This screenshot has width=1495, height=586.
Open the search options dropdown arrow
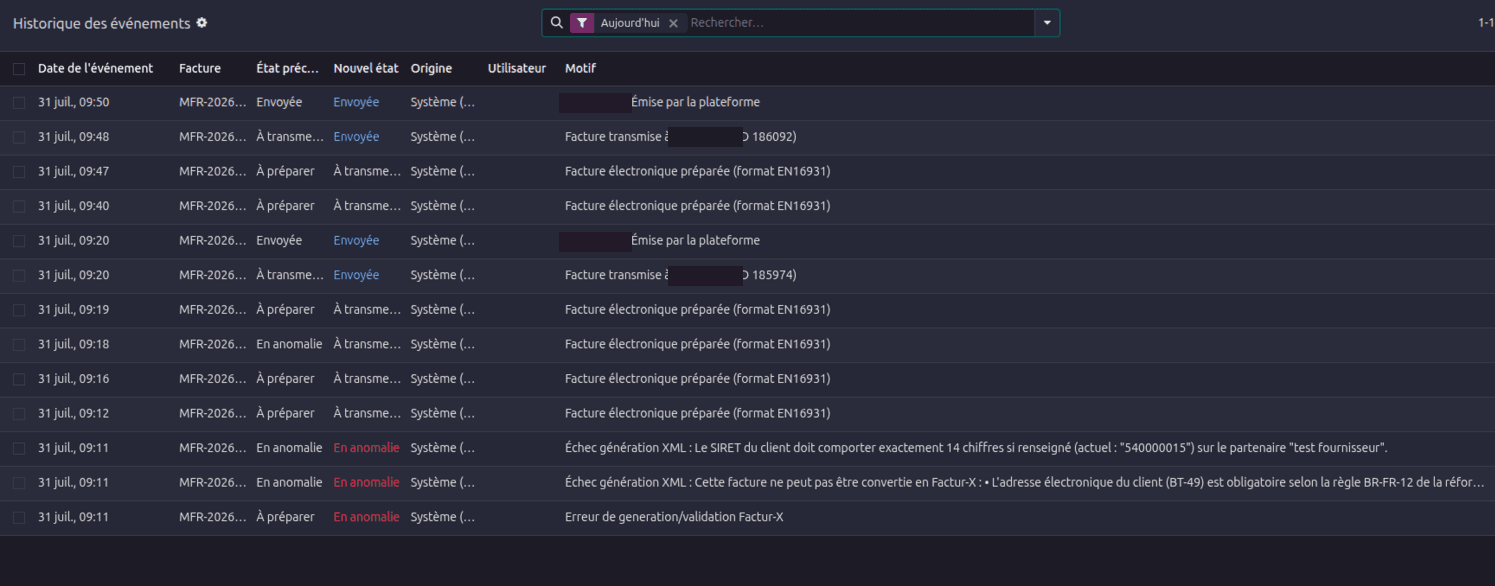point(1047,23)
